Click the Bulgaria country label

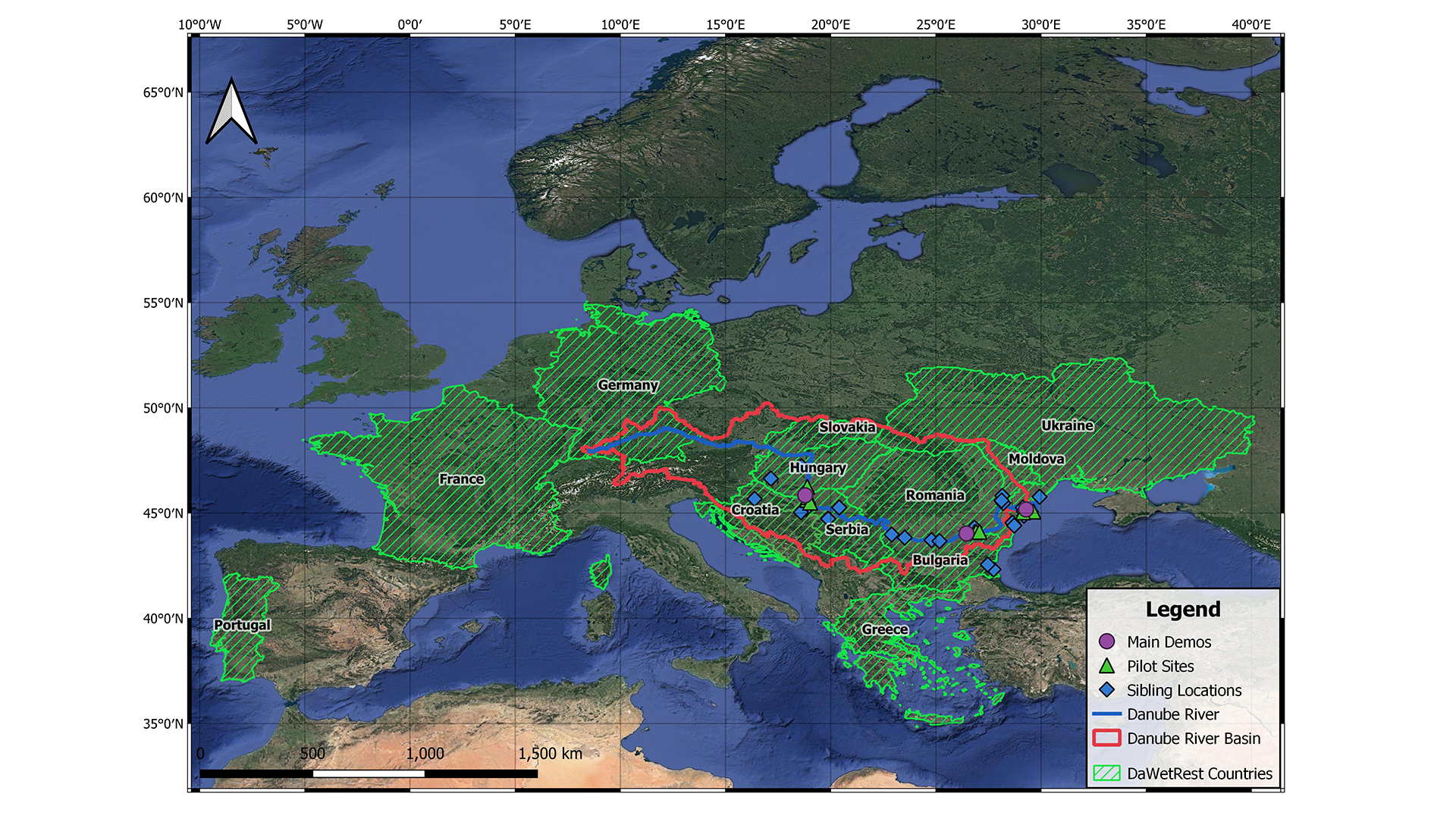(x=940, y=560)
